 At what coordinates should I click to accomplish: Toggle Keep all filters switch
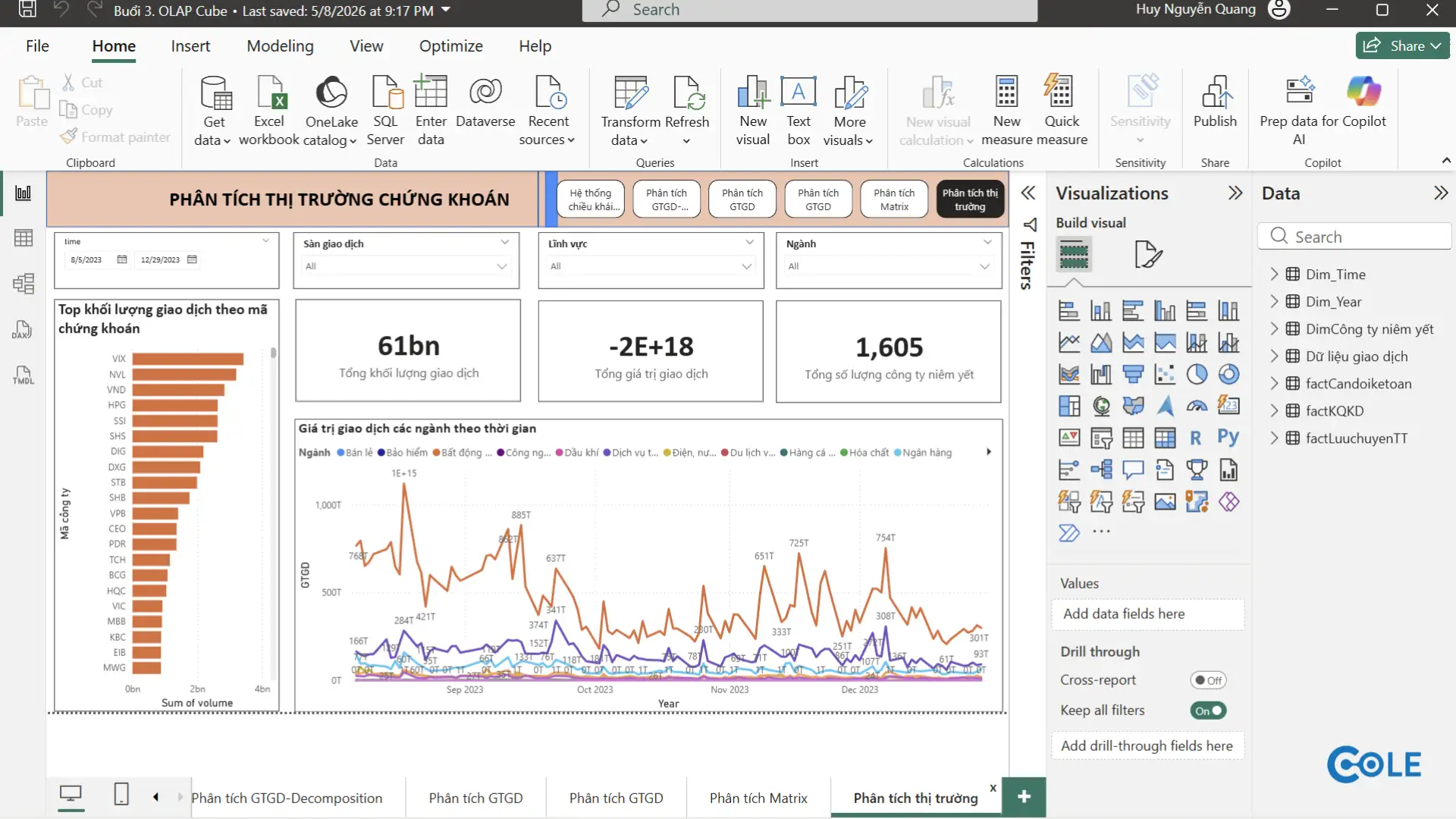click(x=1208, y=711)
